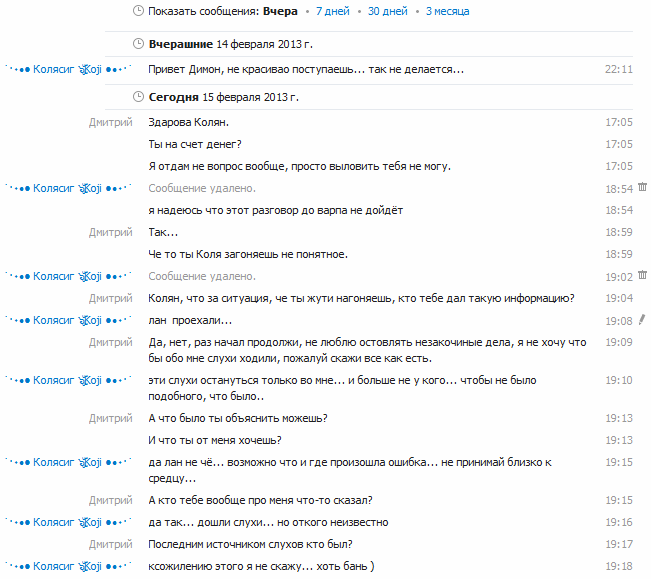The height and width of the screenshot is (579, 651).
Task: Click Дмитрий name beside 'Здарова Колян'
Action: [x=110, y=122]
